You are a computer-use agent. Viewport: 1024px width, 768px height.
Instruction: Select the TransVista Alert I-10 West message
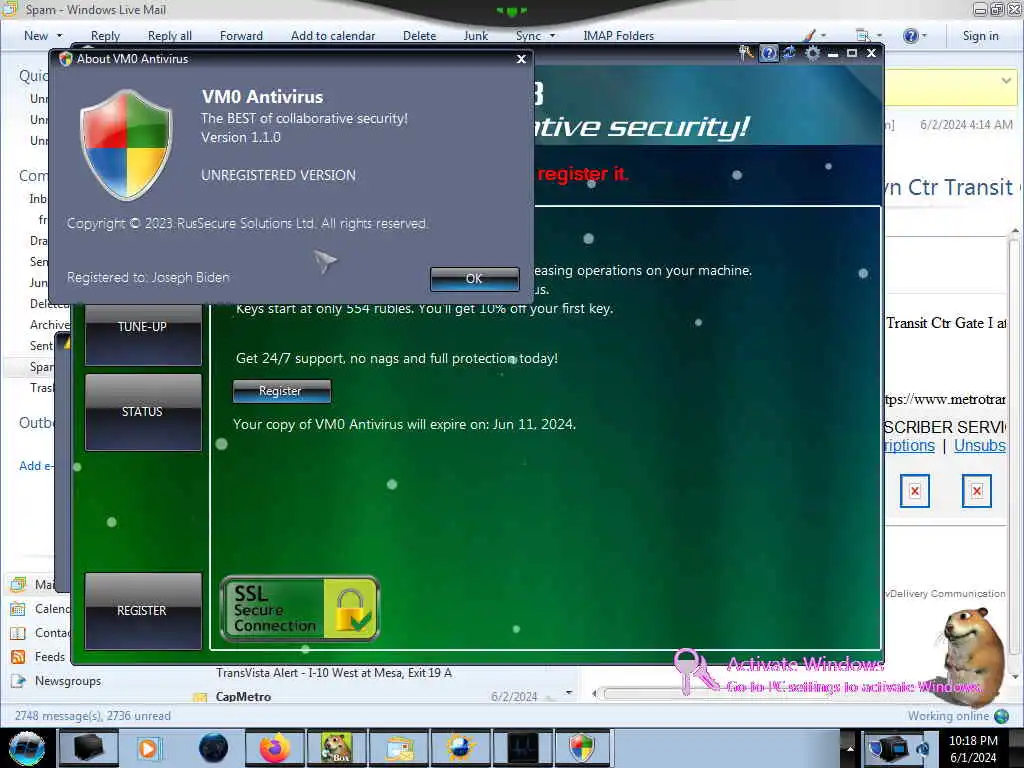[334, 673]
